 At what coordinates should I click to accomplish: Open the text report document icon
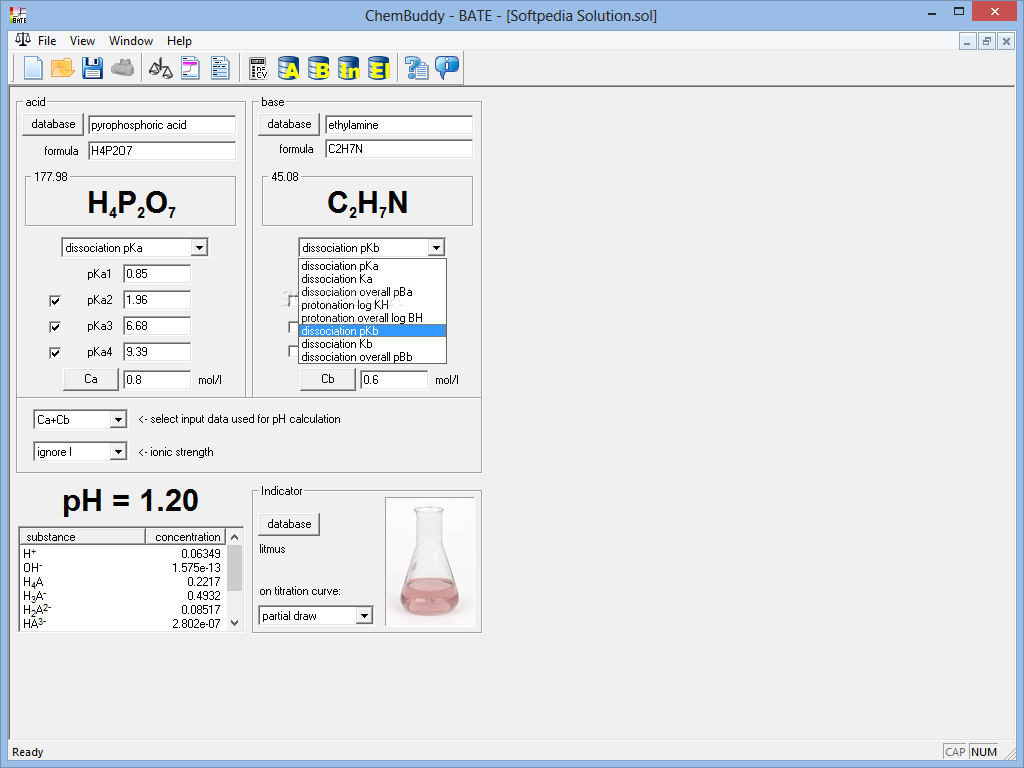tap(220, 67)
